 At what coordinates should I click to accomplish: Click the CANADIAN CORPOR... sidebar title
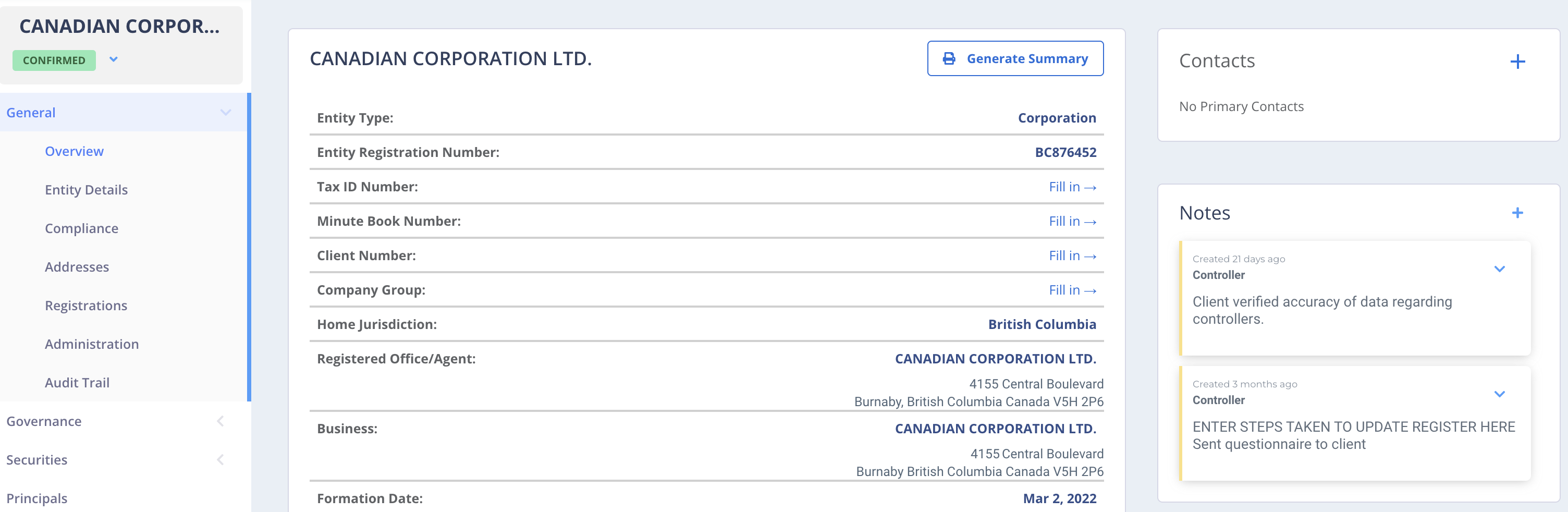119,26
